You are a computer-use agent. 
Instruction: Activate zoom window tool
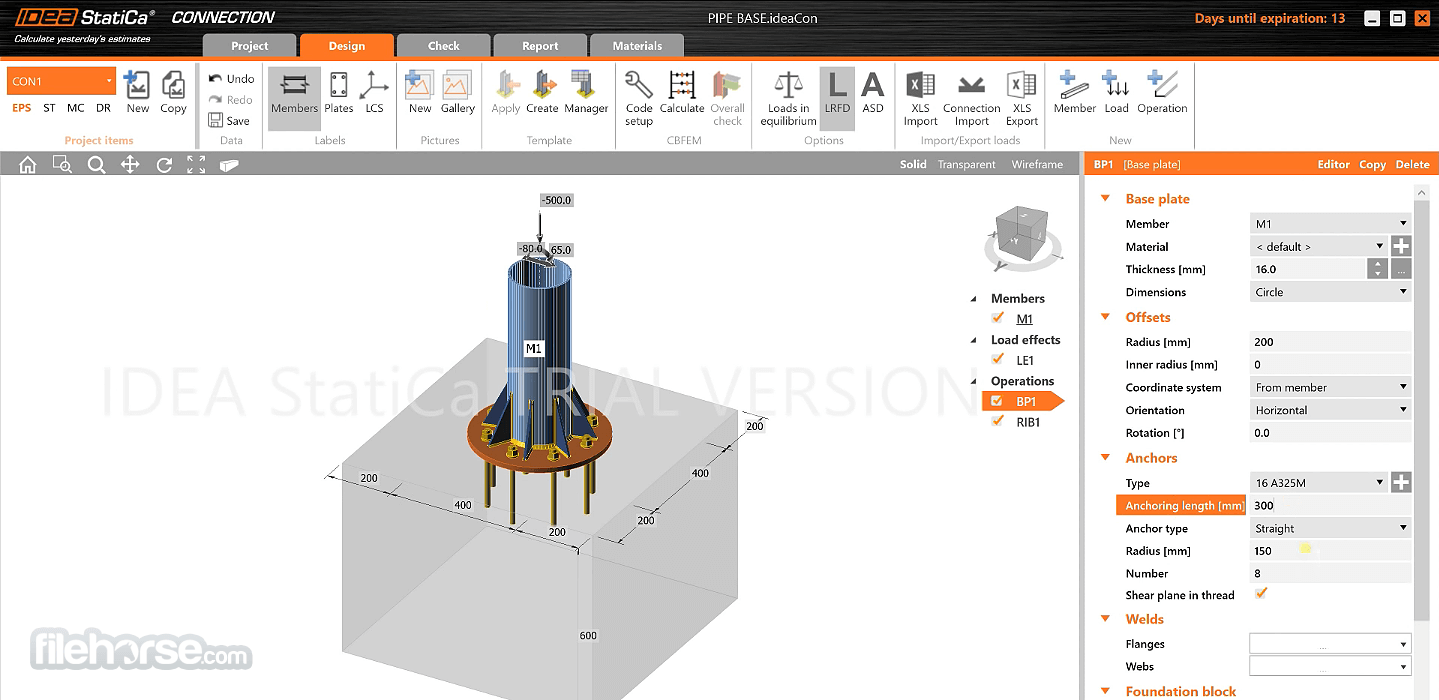[62, 165]
